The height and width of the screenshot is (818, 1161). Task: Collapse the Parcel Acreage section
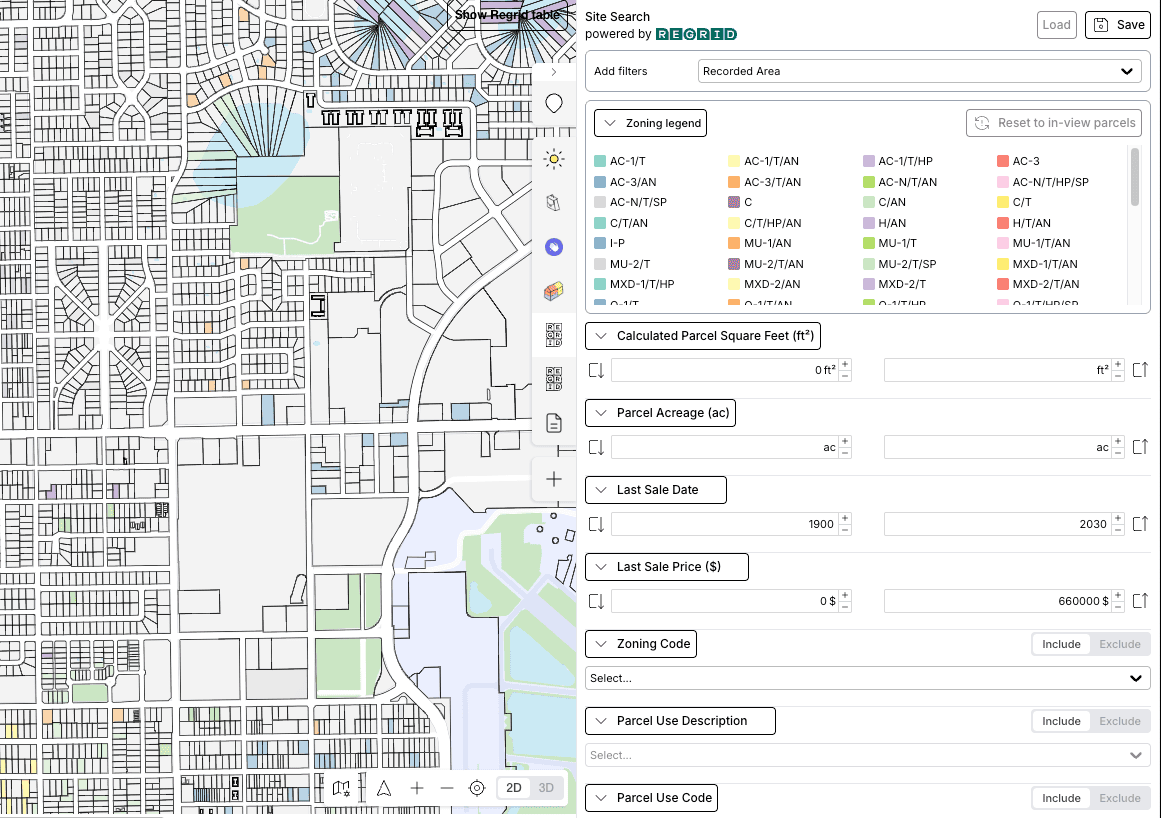(x=660, y=413)
